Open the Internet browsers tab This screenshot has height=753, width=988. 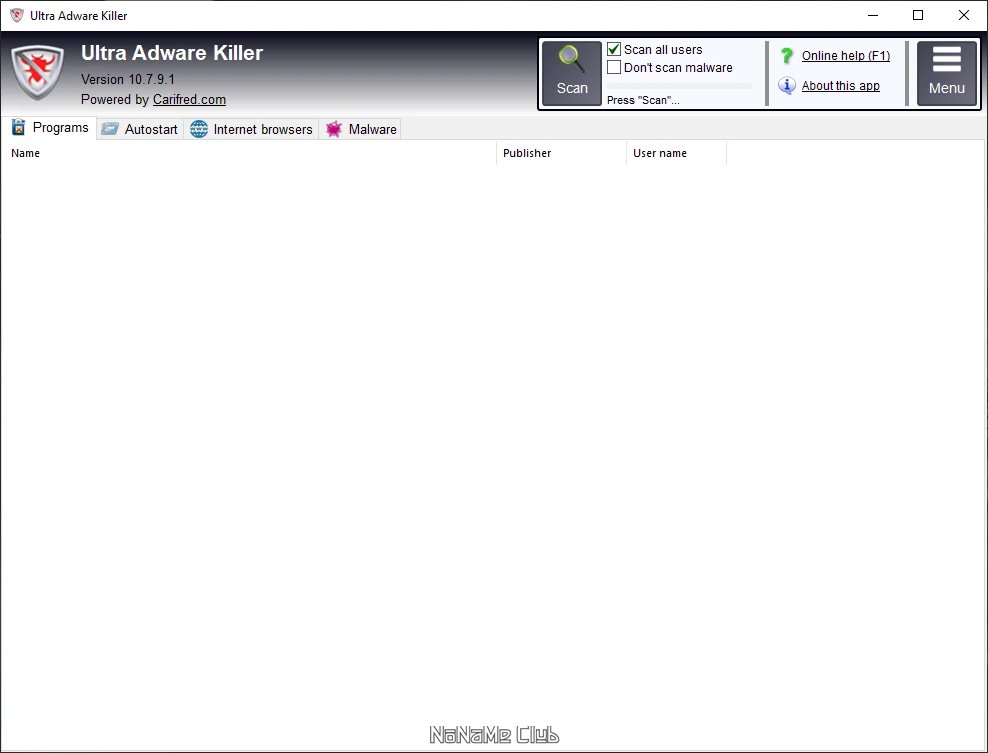click(251, 129)
